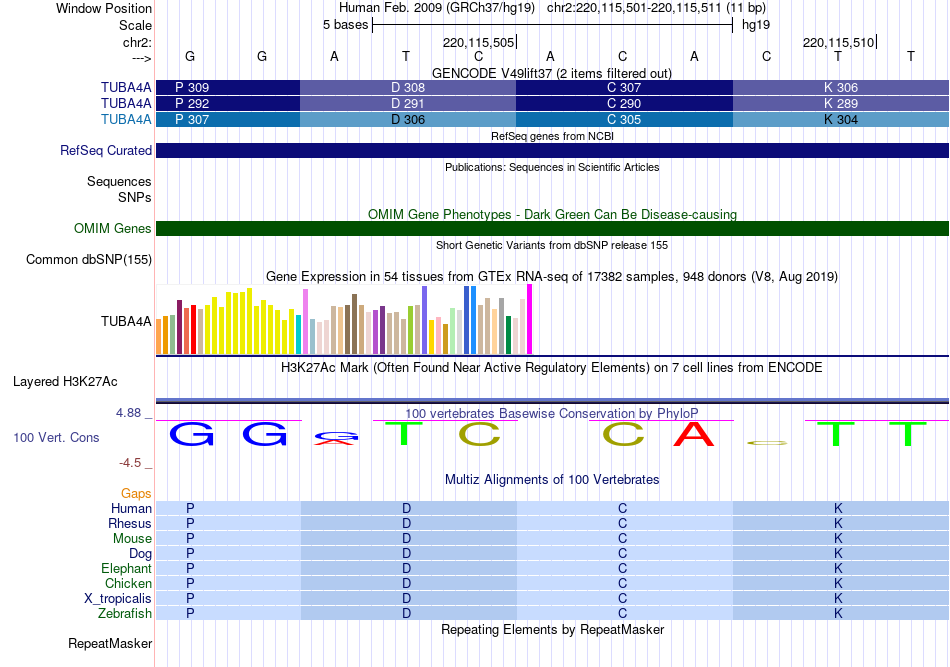Image resolution: width=950 pixels, height=667 pixels.
Task: Click the C 307 codon block
Action: coord(624,87)
